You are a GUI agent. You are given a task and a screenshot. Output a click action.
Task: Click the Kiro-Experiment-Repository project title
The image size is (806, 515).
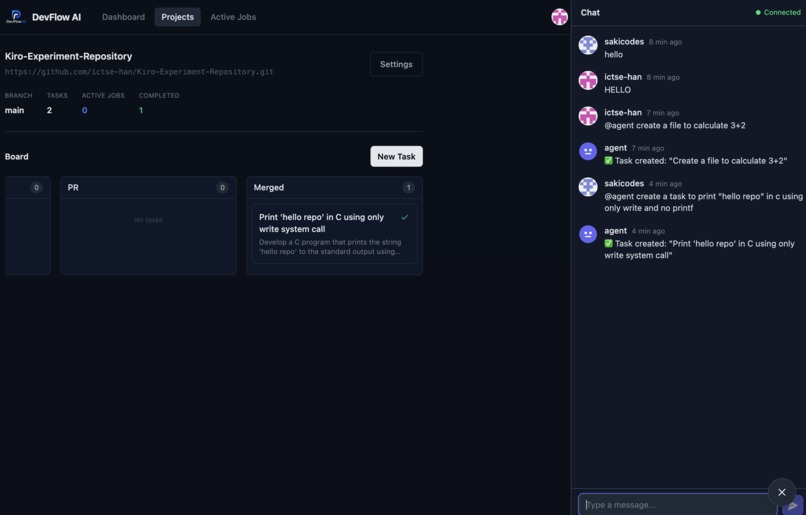(68, 56)
